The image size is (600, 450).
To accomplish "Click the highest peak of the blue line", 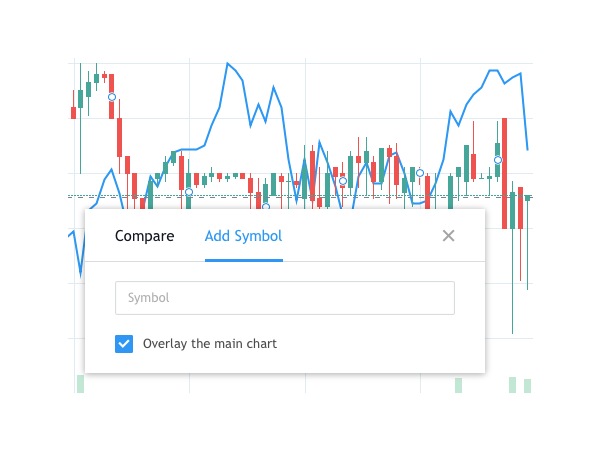I will pyautogui.click(x=228, y=64).
